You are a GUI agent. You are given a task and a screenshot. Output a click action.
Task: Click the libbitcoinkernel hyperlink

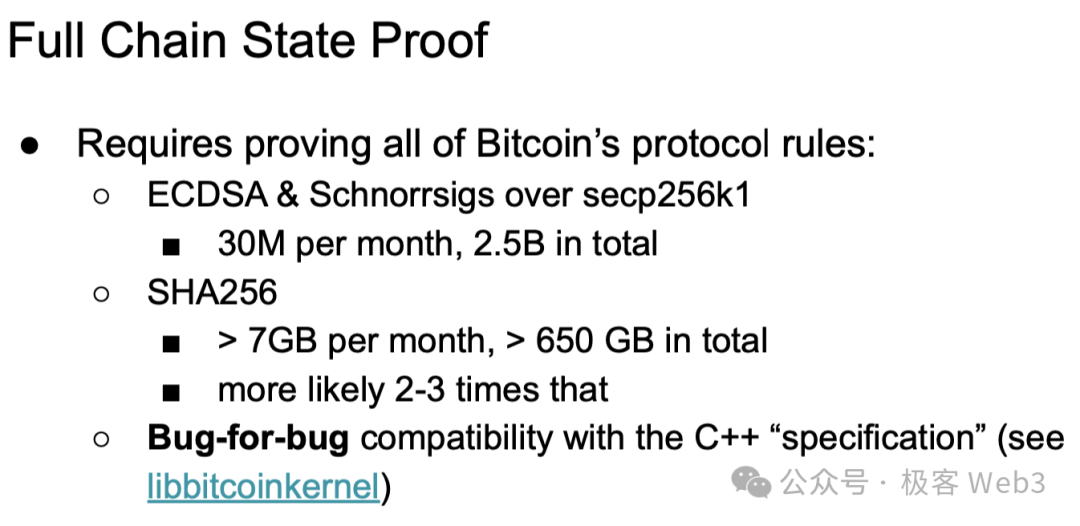(263, 487)
